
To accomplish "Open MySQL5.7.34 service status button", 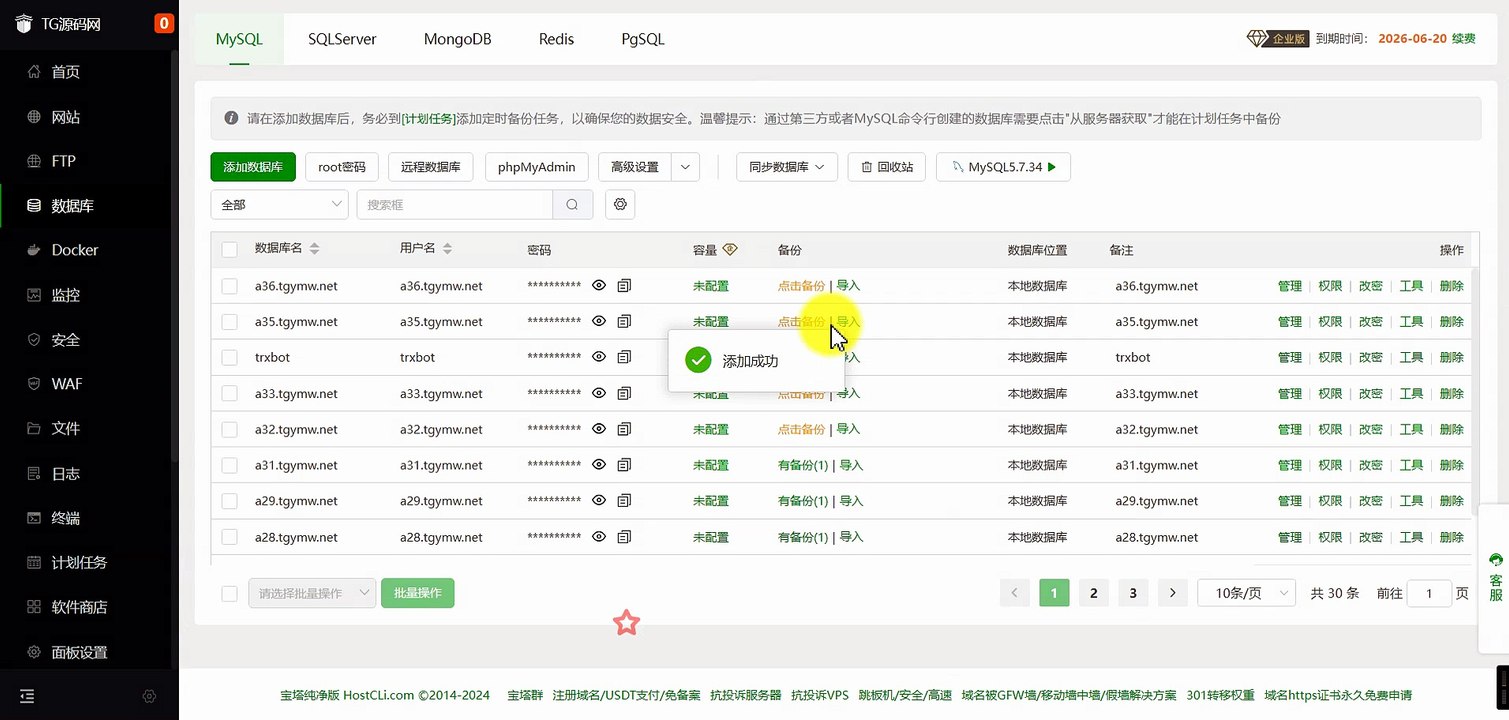I will (1003, 167).
